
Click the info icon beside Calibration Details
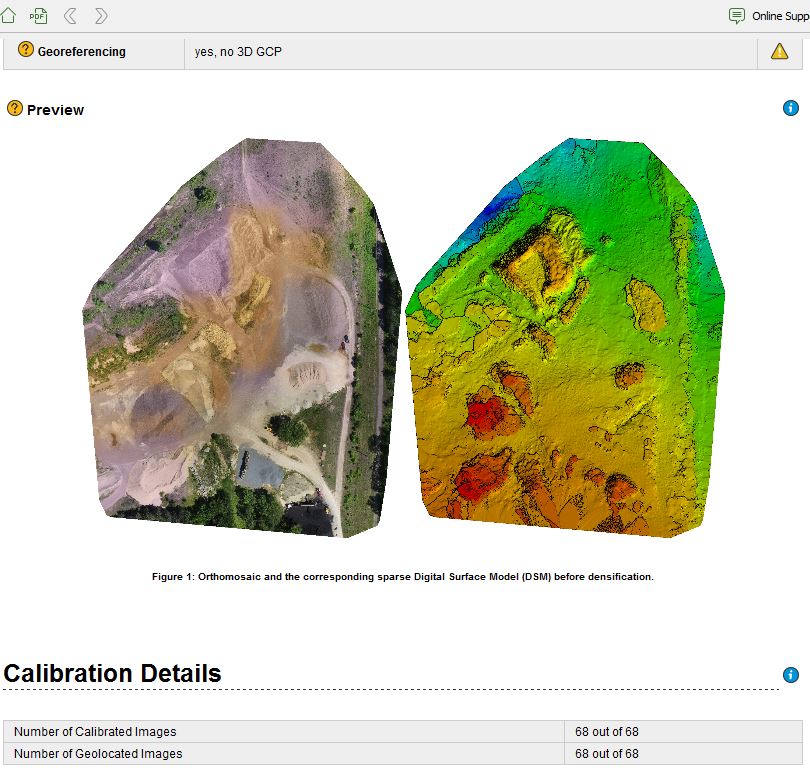[x=789, y=675]
